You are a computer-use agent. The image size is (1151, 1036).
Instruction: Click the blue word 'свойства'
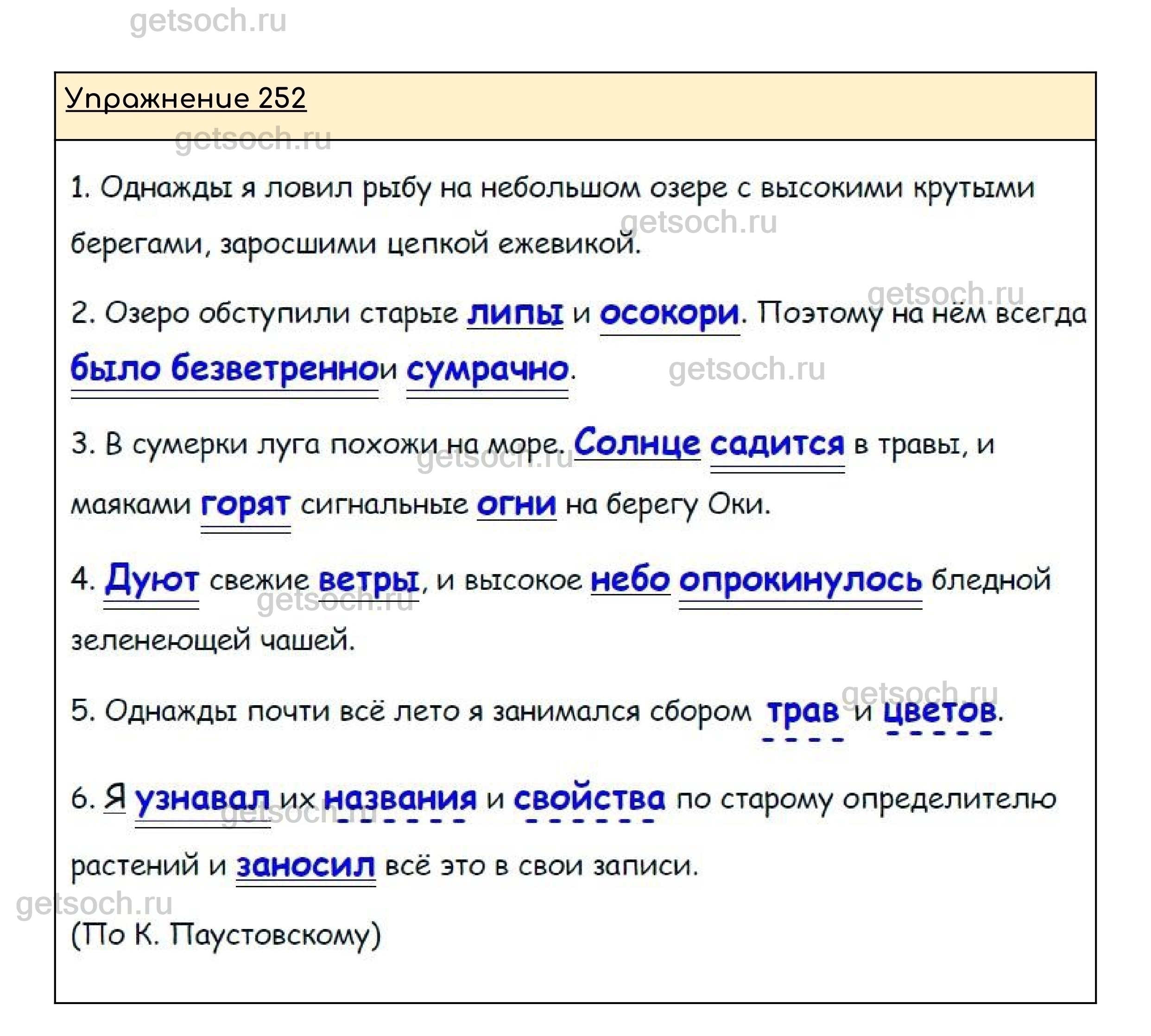click(589, 800)
